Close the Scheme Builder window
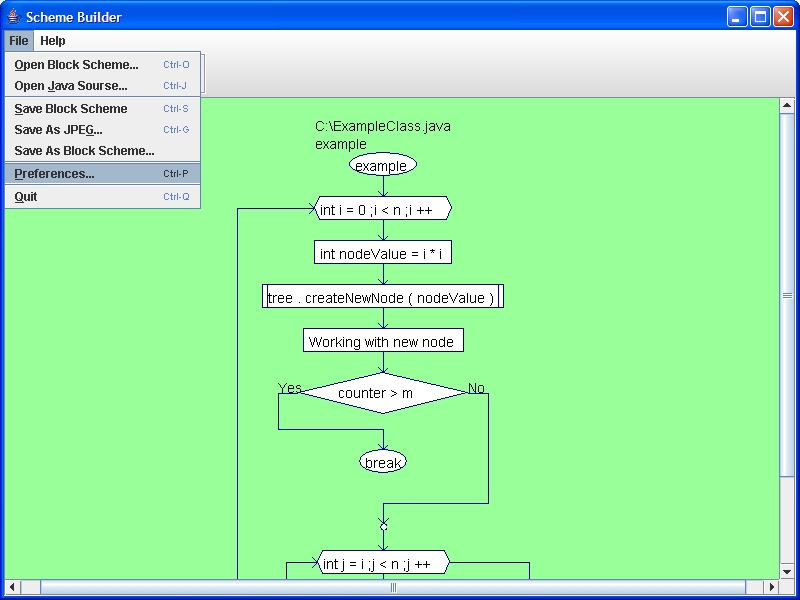This screenshot has height=600, width=800. pyautogui.click(x=783, y=17)
